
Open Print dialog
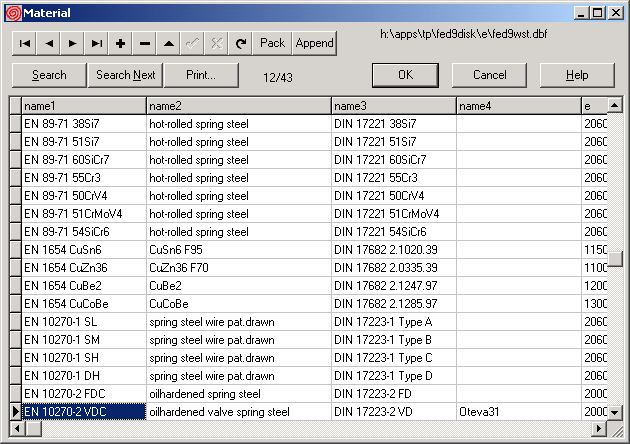[201, 75]
